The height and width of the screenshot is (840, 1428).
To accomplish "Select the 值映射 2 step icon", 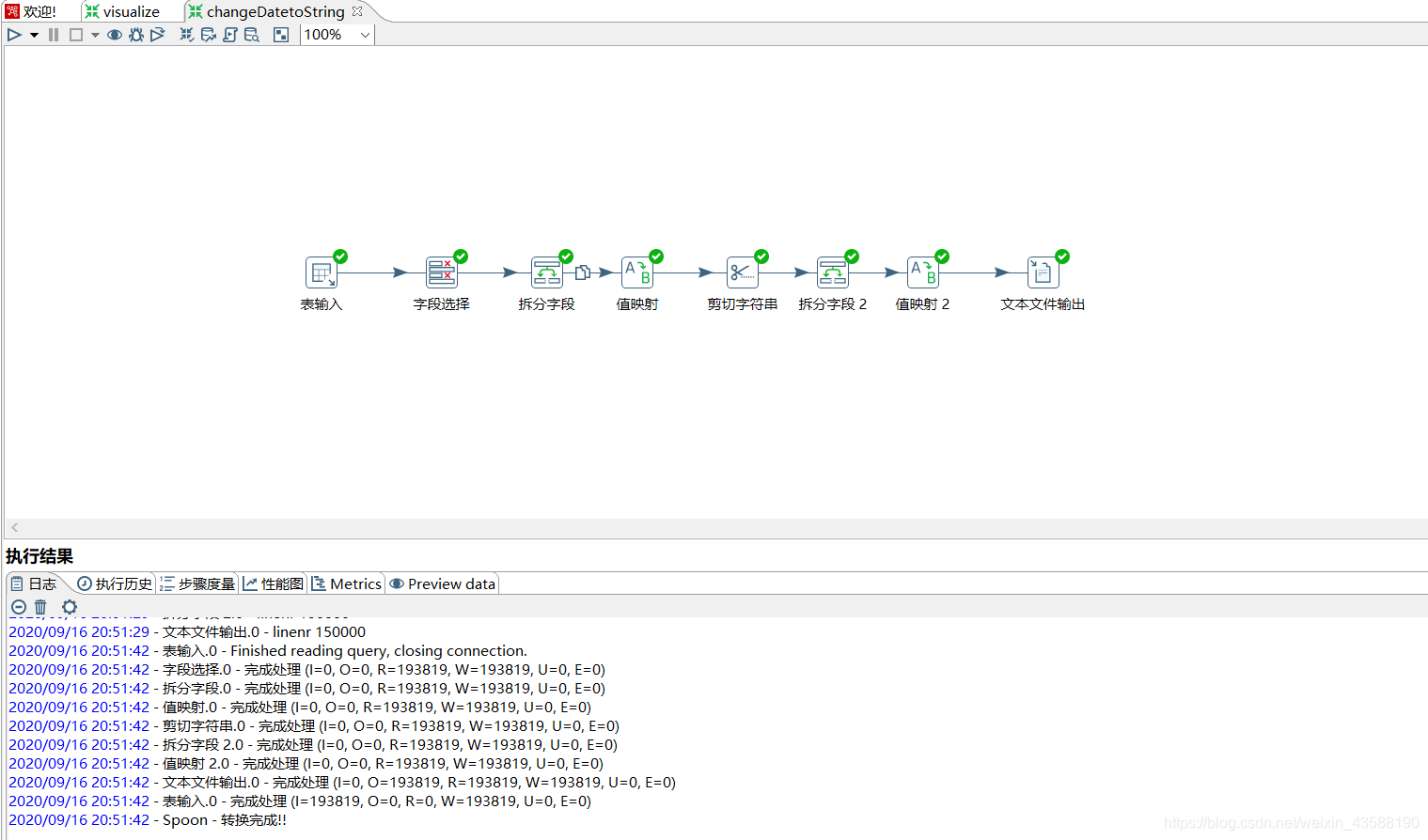I will tap(923, 272).
